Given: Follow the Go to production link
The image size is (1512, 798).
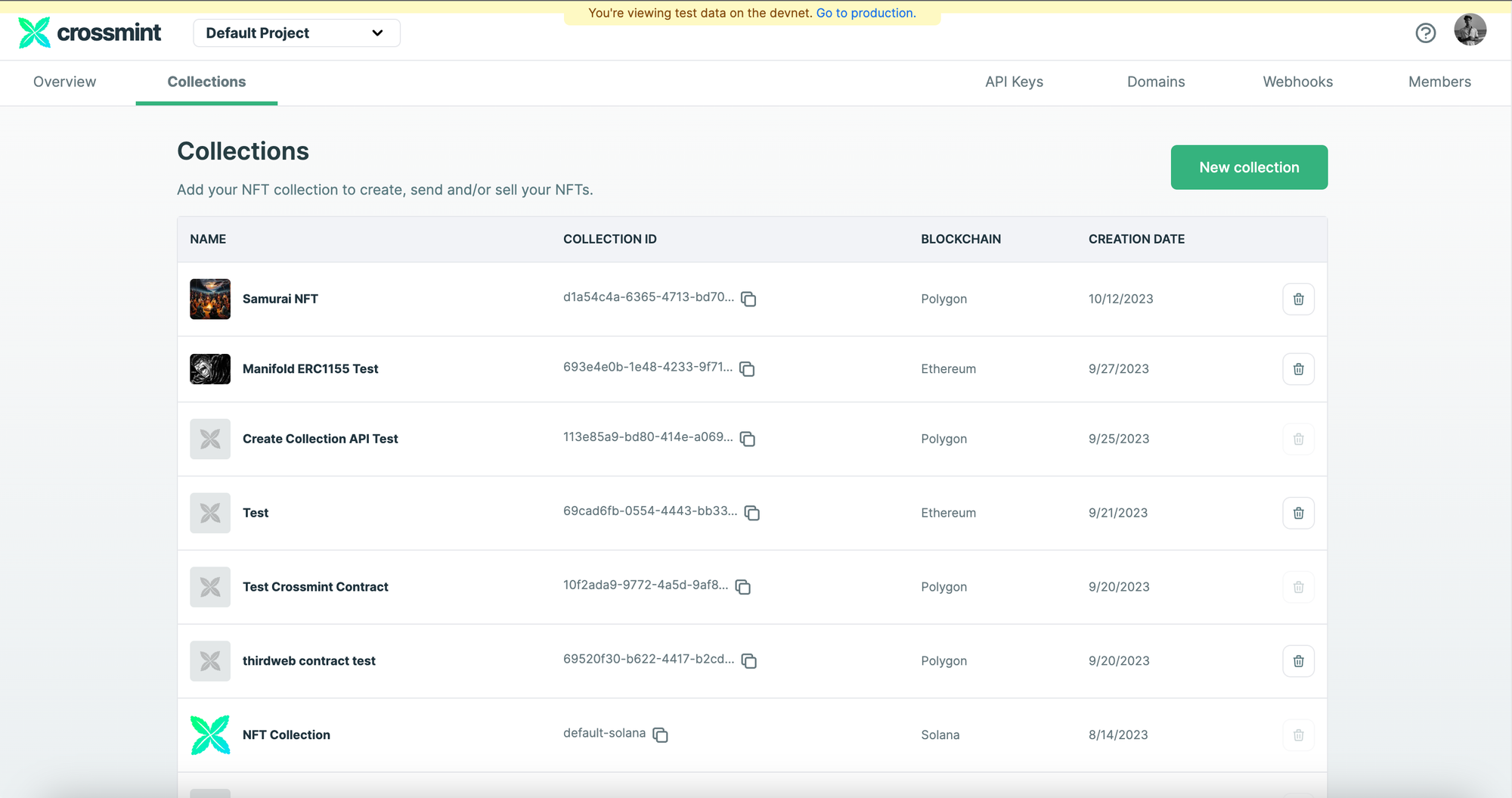Looking at the screenshot, I should point(866,13).
